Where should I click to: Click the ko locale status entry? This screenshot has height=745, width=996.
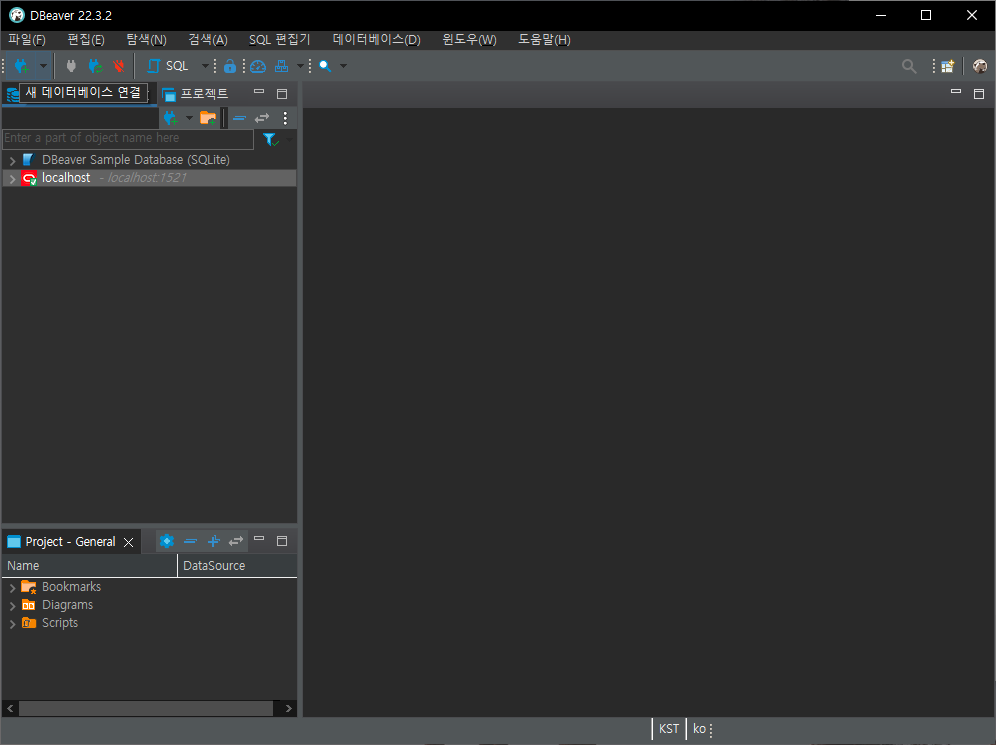click(699, 729)
